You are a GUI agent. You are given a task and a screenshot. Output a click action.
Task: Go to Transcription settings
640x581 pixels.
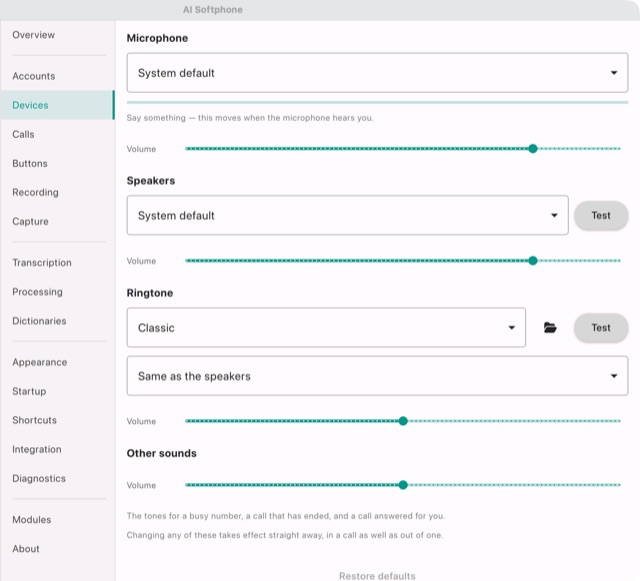point(58,263)
